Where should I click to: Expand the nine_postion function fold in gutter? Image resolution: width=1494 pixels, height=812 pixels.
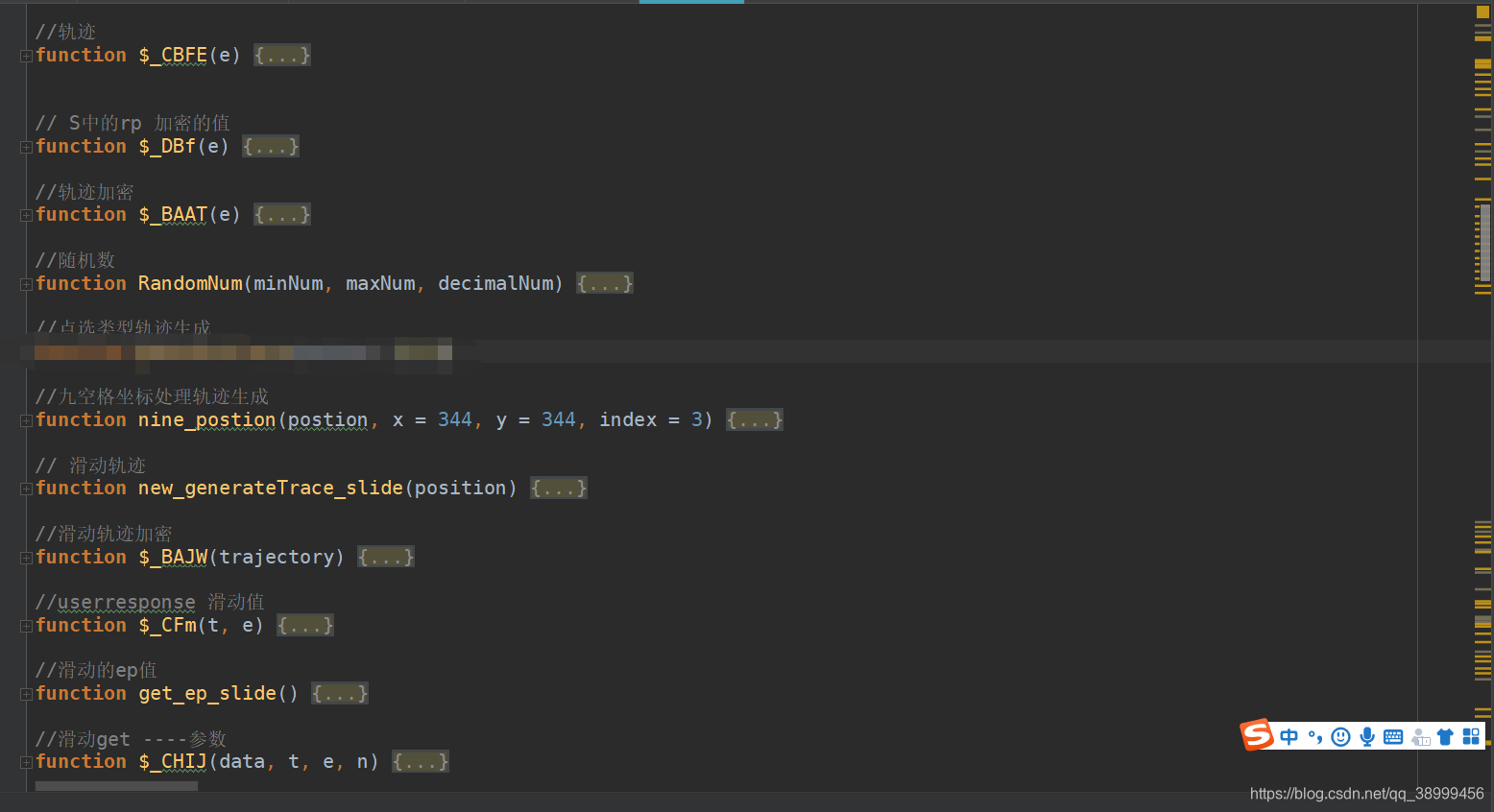tap(27, 420)
